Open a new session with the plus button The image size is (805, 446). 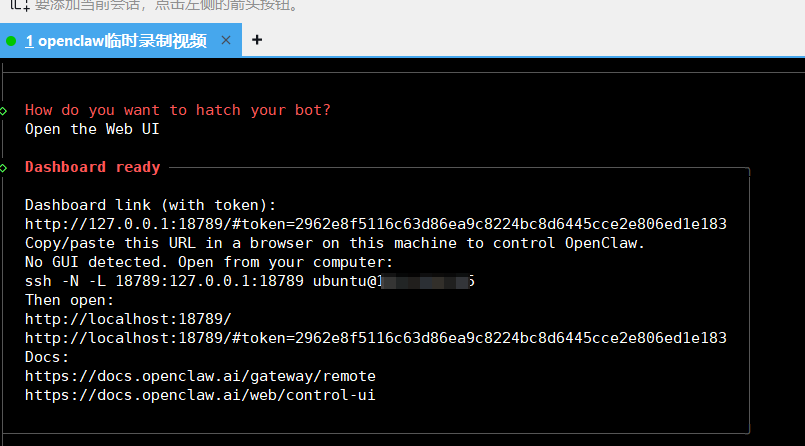coord(257,40)
